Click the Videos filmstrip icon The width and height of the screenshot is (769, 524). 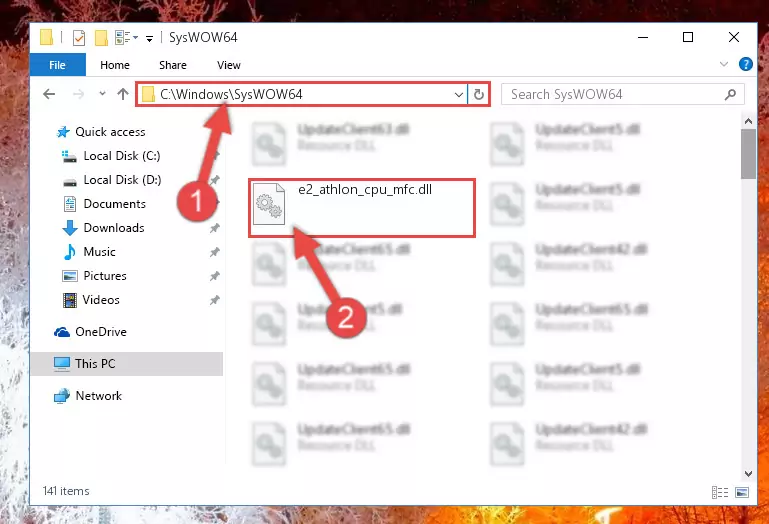[x=70, y=300]
